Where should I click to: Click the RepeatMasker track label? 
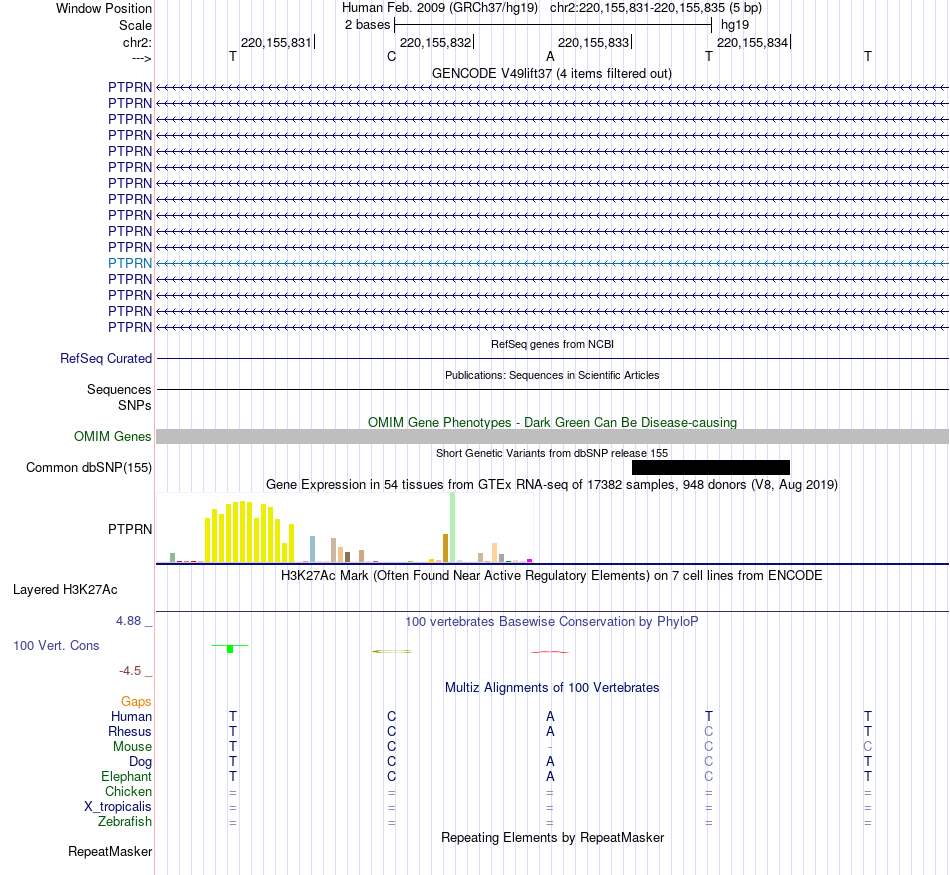110,851
